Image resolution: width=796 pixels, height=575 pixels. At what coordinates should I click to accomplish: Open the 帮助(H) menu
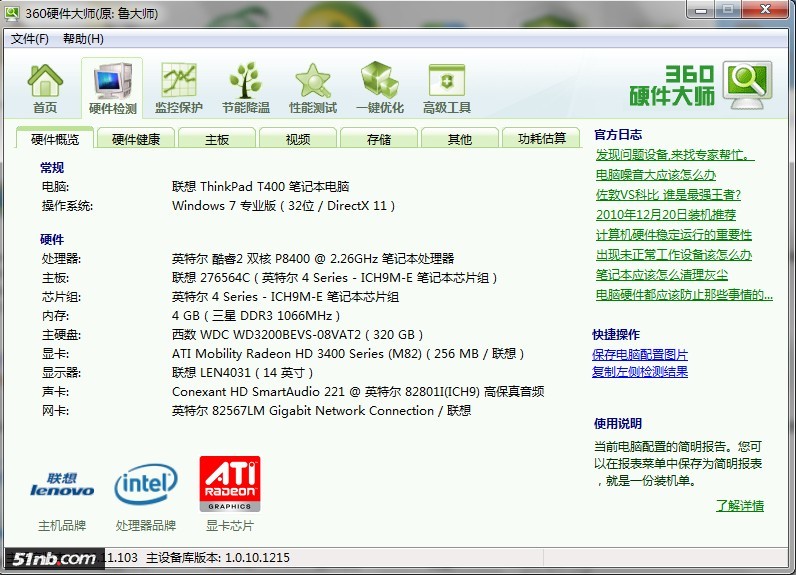click(x=83, y=39)
